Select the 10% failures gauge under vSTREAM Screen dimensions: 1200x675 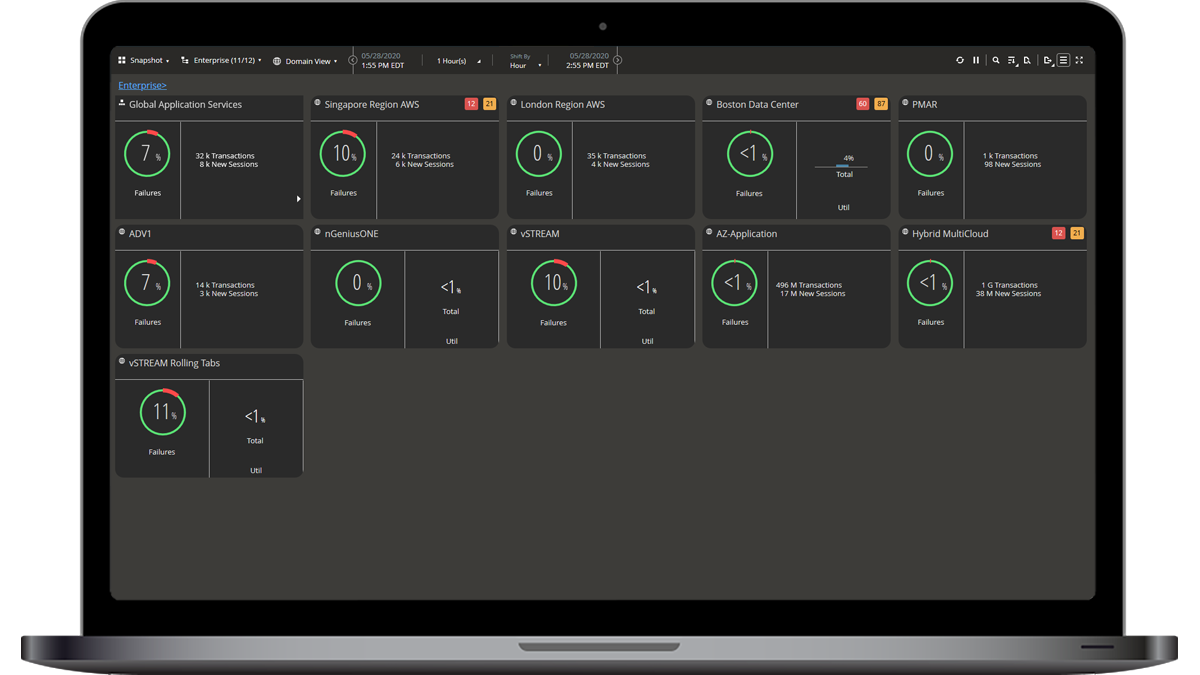[553, 284]
